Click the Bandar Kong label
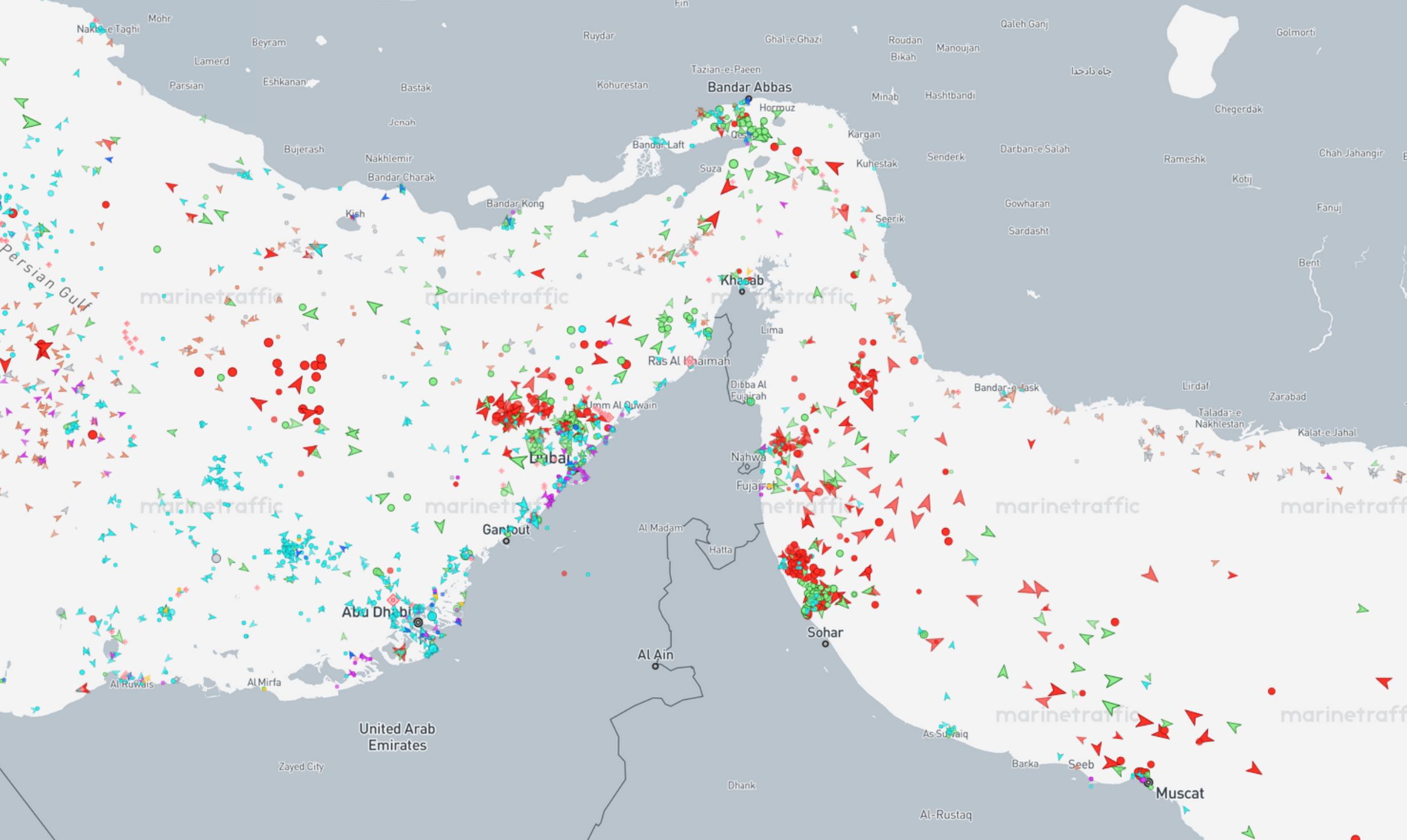The width and height of the screenshot is (1407, 840). 515,204
